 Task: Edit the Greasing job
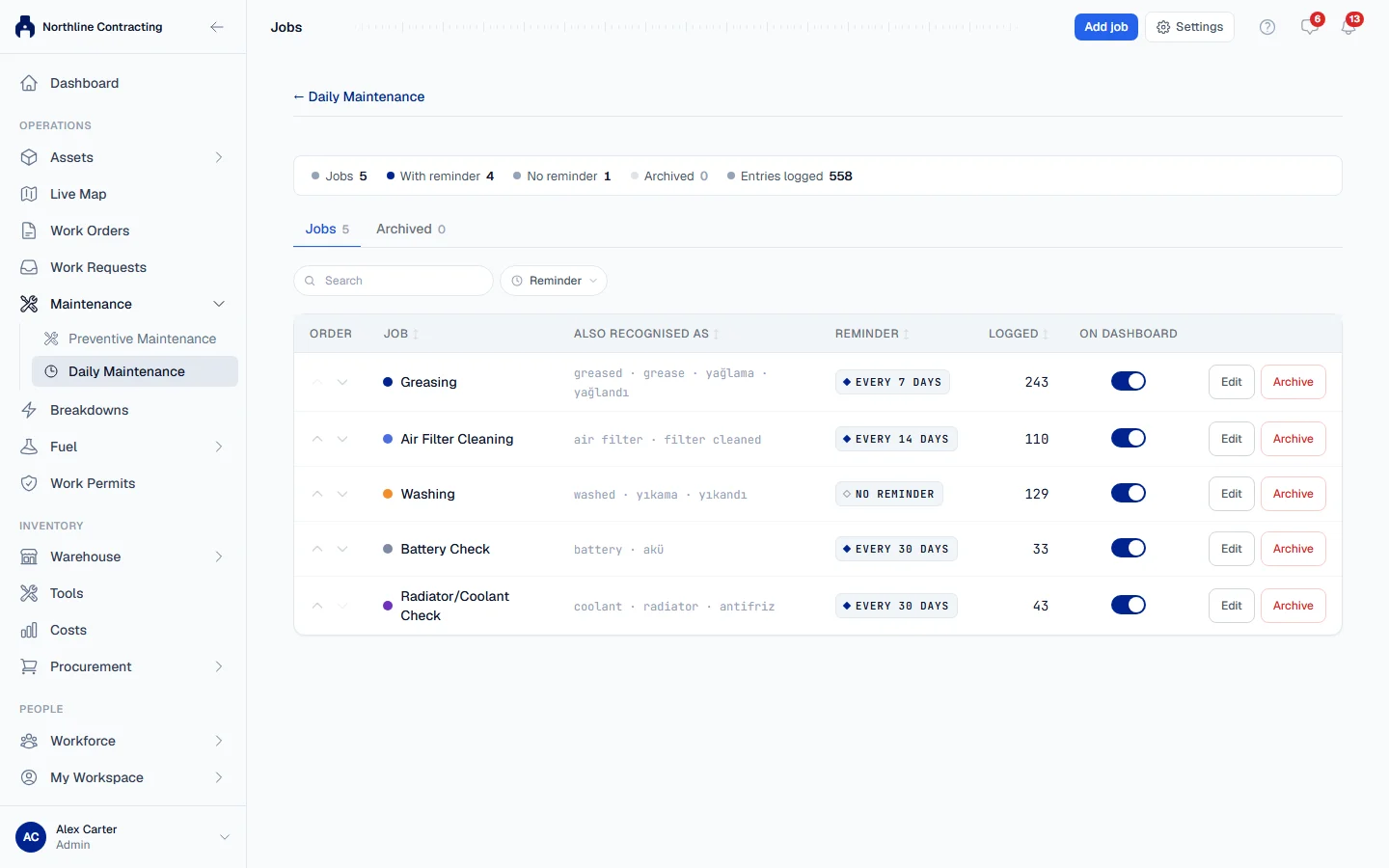tap(1231, 382)
